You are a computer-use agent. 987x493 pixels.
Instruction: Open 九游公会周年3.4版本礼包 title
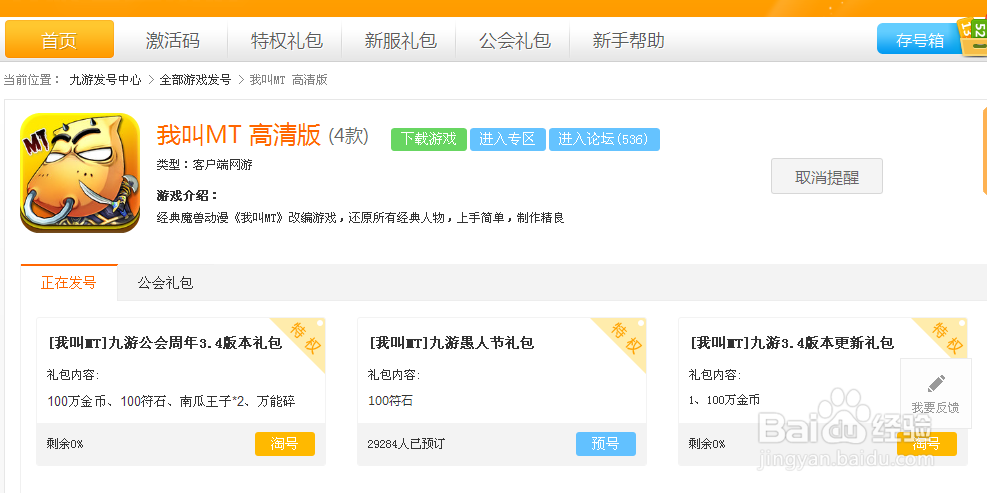166,343
